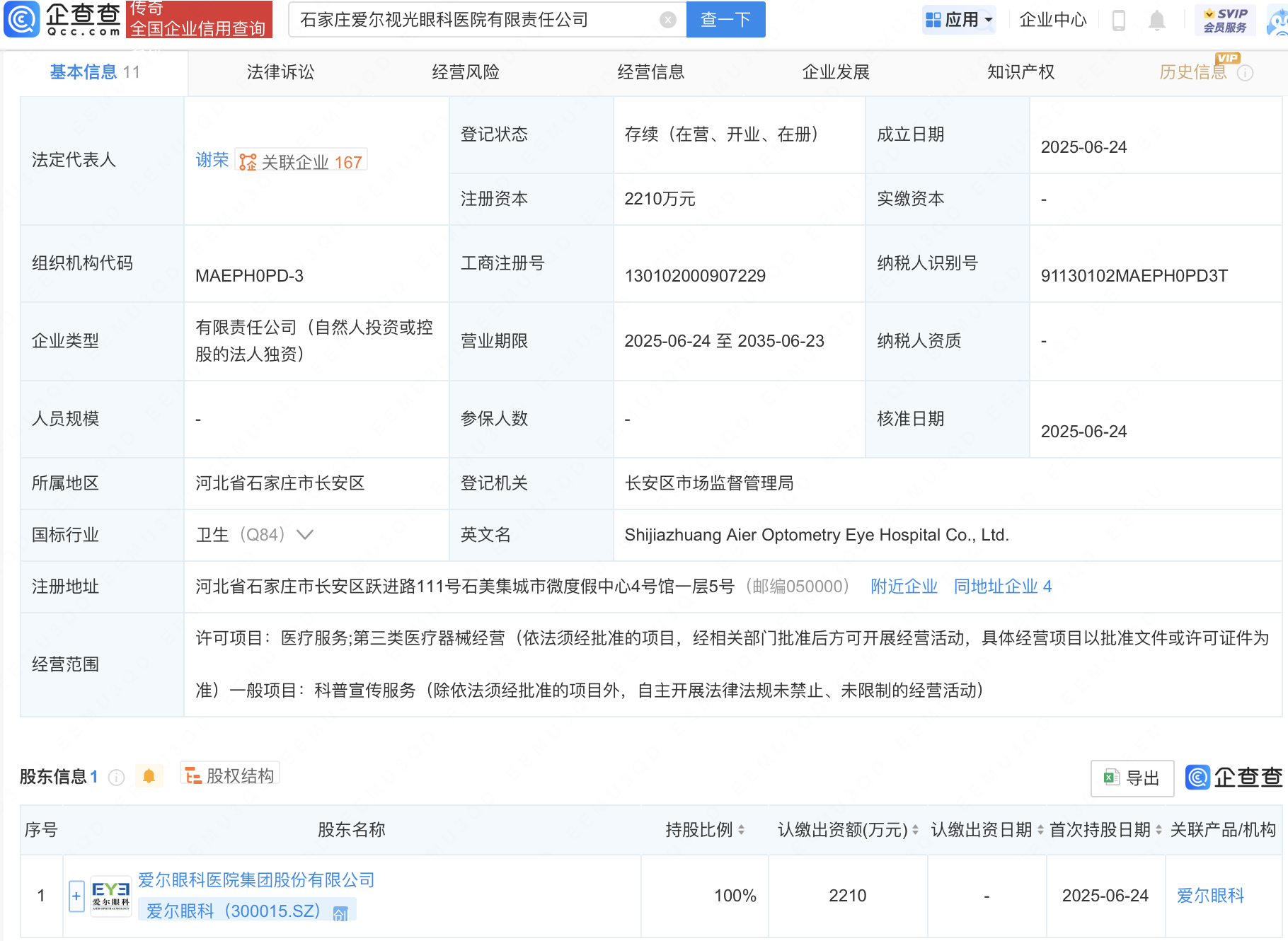Click the 企查查 watermark logo near export
This screenshot has width=1288, height=941.
(x=1234, y=778)
